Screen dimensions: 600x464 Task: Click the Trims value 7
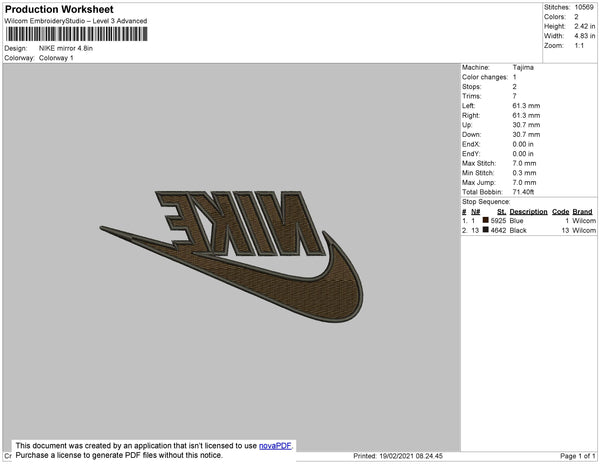(x=515, y=96)
